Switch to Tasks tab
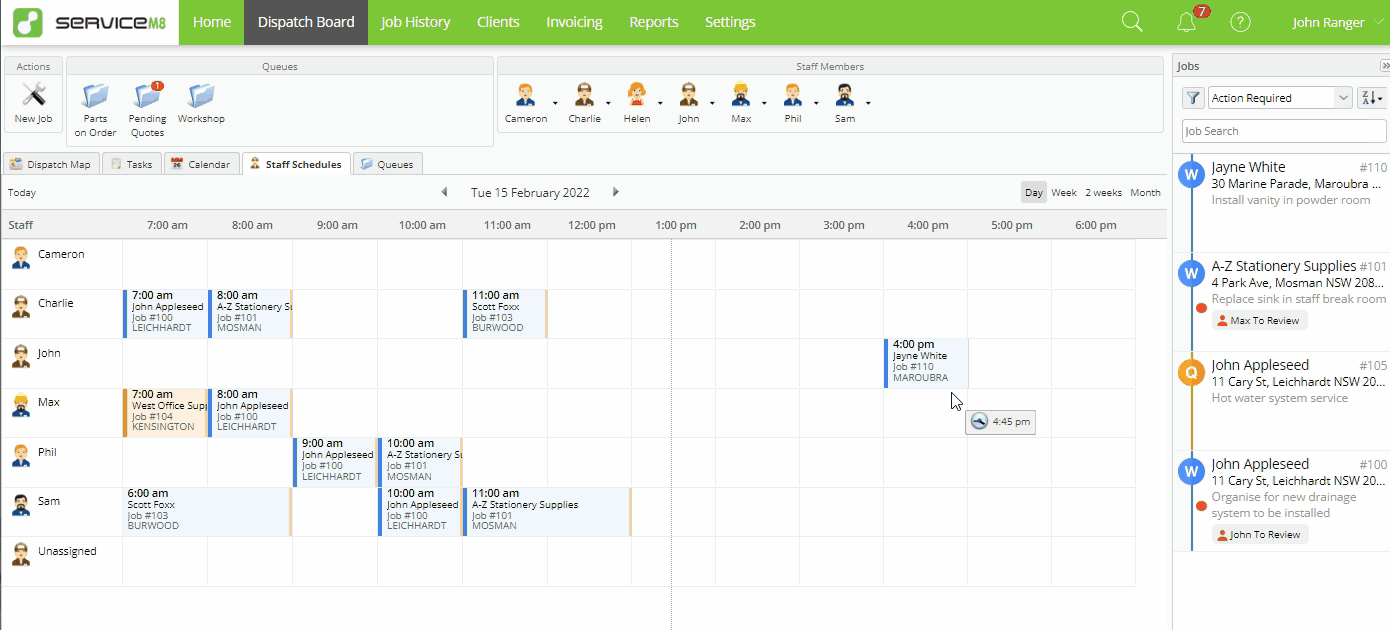The width and height of the screenshot is (1390, 630). [131, 164]
